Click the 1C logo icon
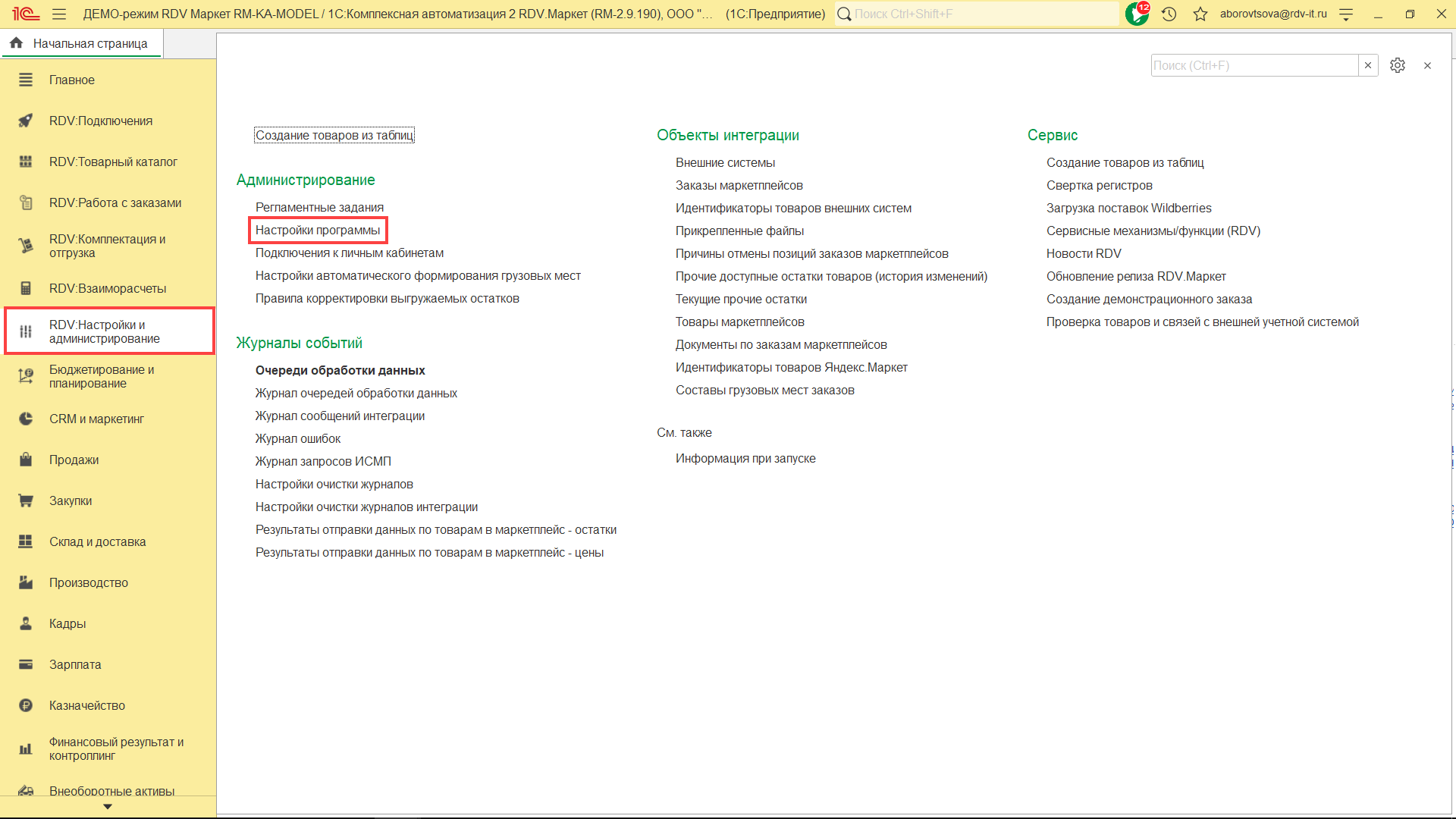Screen dimensions: 1456x819 point(25,14)
